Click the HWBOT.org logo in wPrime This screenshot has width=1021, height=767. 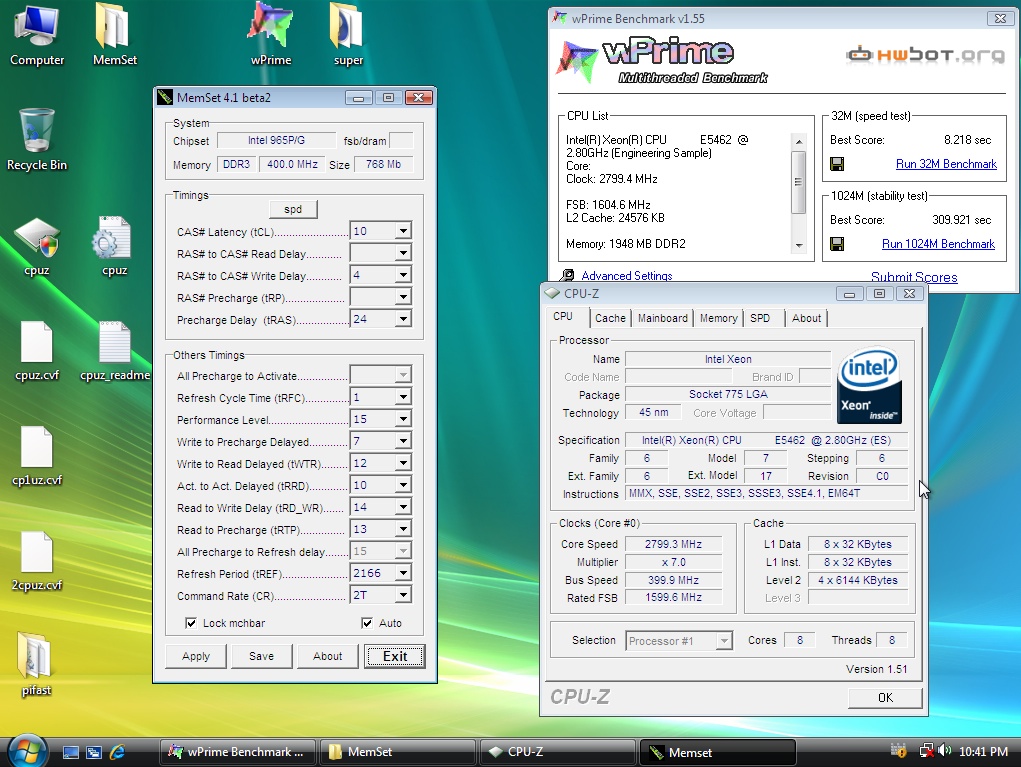[925, 55]
